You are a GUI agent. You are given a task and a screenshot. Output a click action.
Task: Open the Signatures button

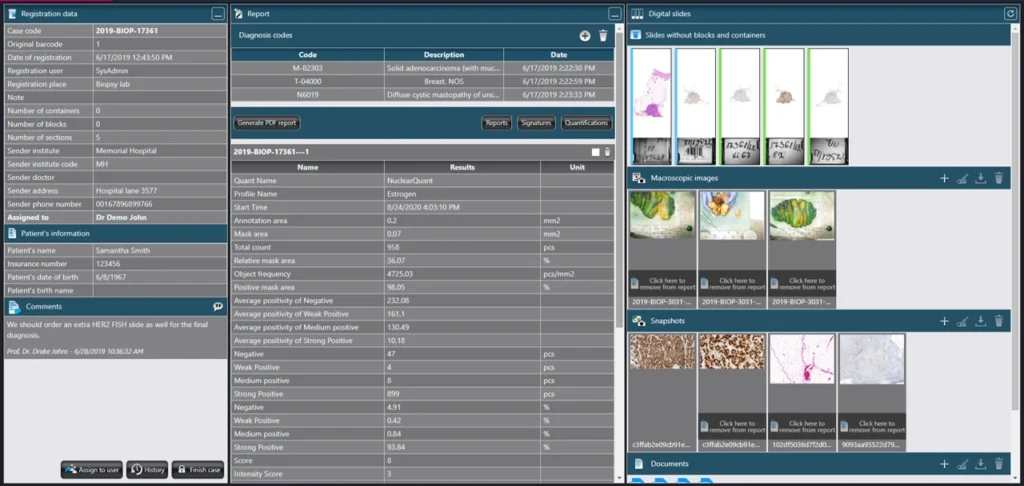pos(536,123)
